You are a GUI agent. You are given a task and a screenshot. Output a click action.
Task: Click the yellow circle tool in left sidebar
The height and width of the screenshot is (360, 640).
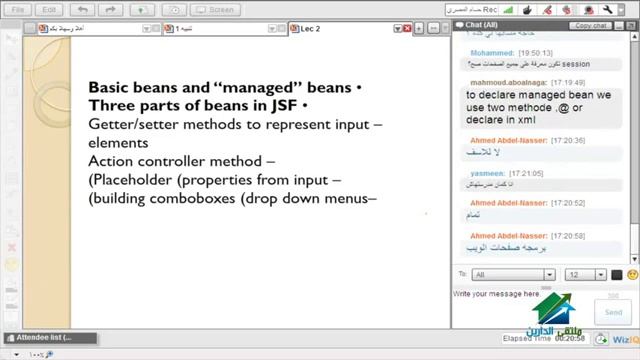[12, 265]
